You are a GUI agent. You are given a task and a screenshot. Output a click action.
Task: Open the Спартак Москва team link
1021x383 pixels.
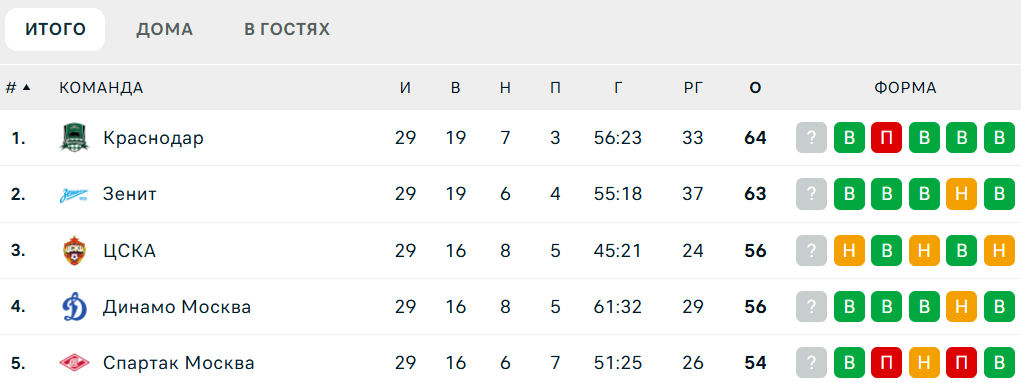[x=178, y=363]
